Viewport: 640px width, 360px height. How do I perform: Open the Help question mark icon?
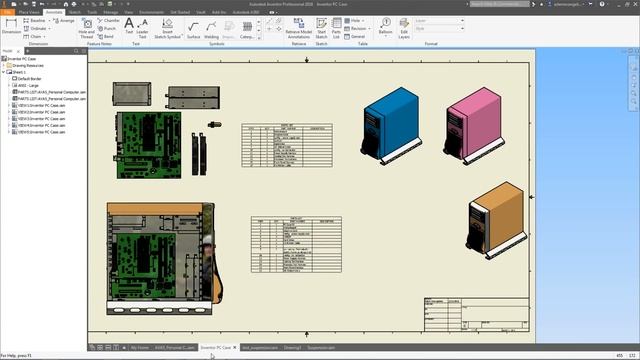pos(602,4)
